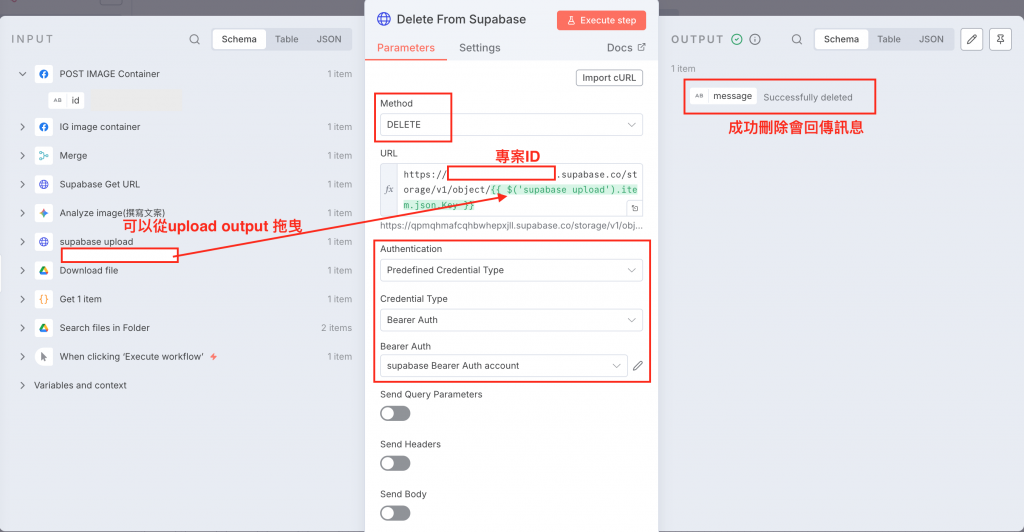Select JSON view in OUTPUT panel

931,39
